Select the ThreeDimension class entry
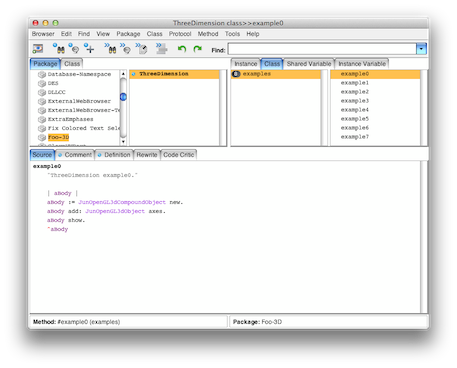 (174, 74)
